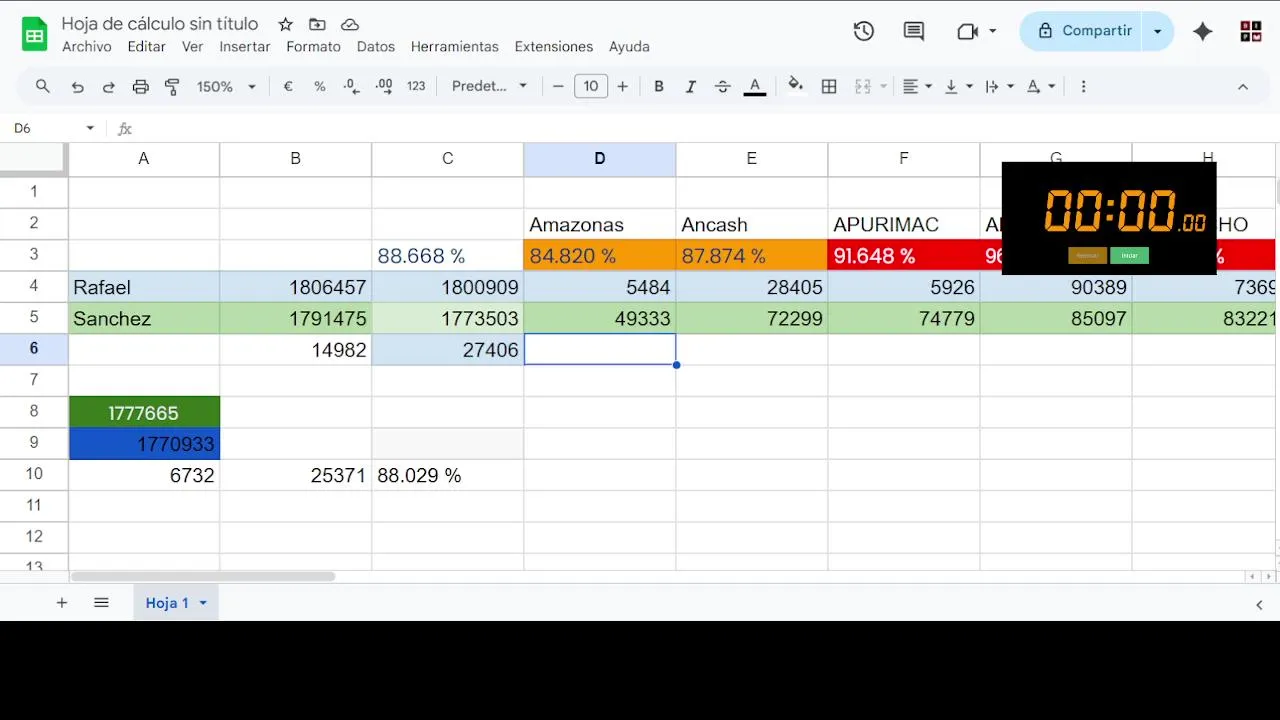Increase font size with plus
Screen dimensions: 1280x720
click(622, 86)
